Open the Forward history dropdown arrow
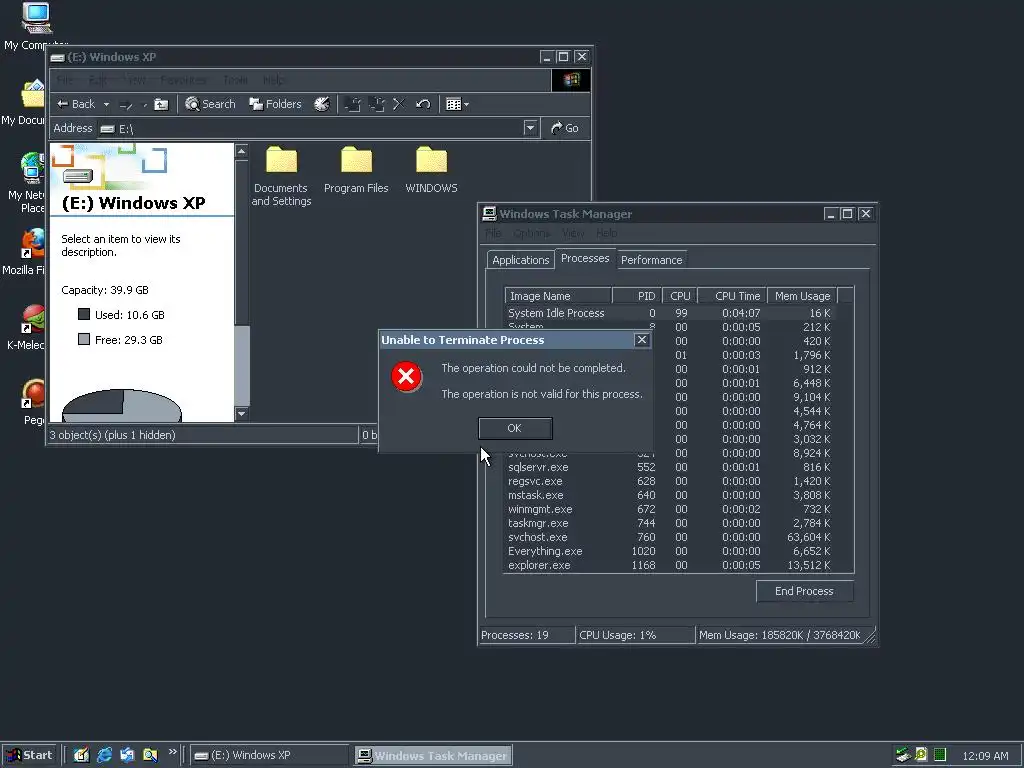Screen dimensions: 1024x768 click(144, 104)
